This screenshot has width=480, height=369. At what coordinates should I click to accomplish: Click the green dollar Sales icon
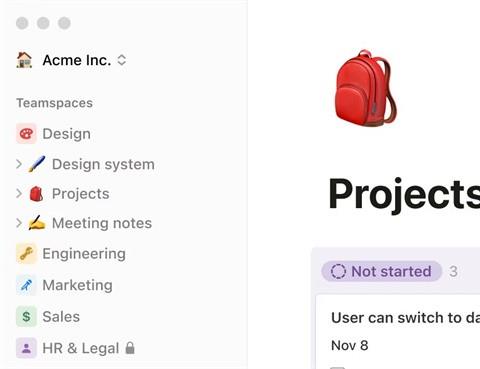click(x=26, y=316)
